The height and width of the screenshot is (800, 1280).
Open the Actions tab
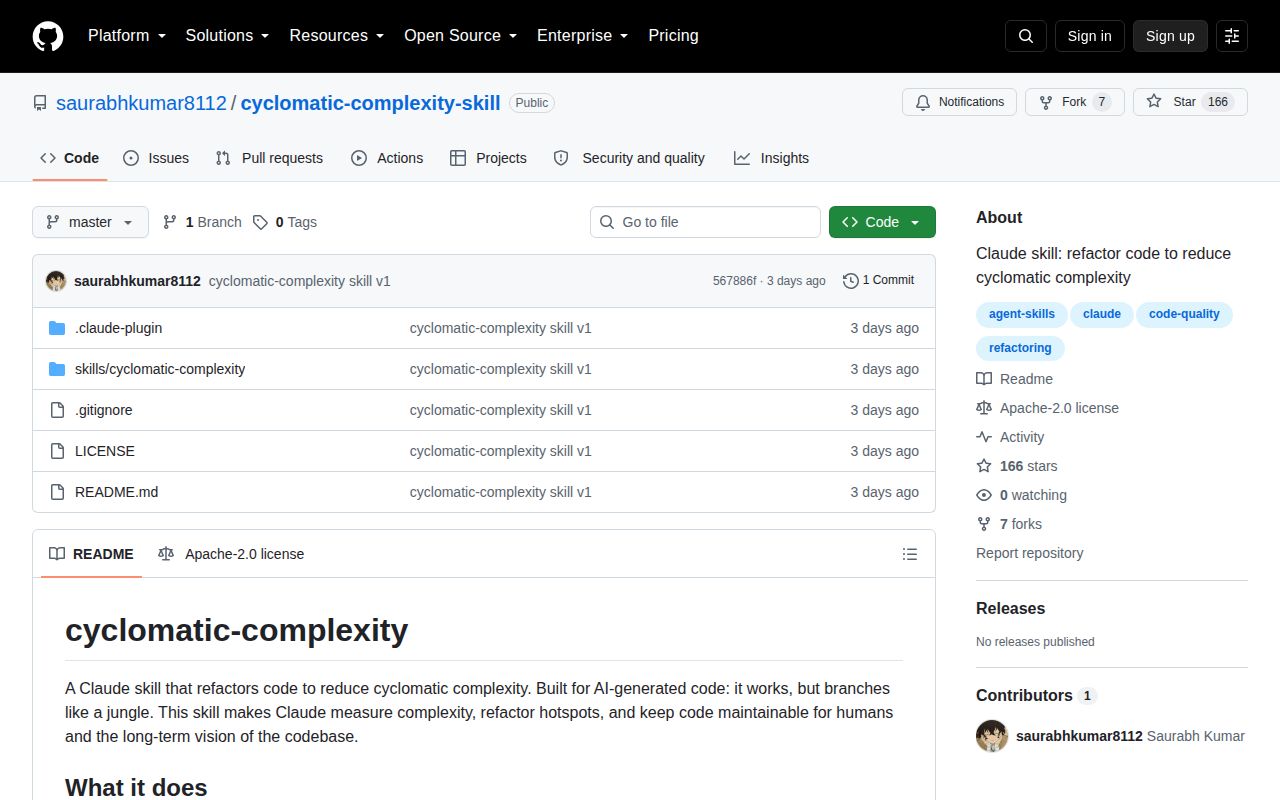click(x=387, y=158)
